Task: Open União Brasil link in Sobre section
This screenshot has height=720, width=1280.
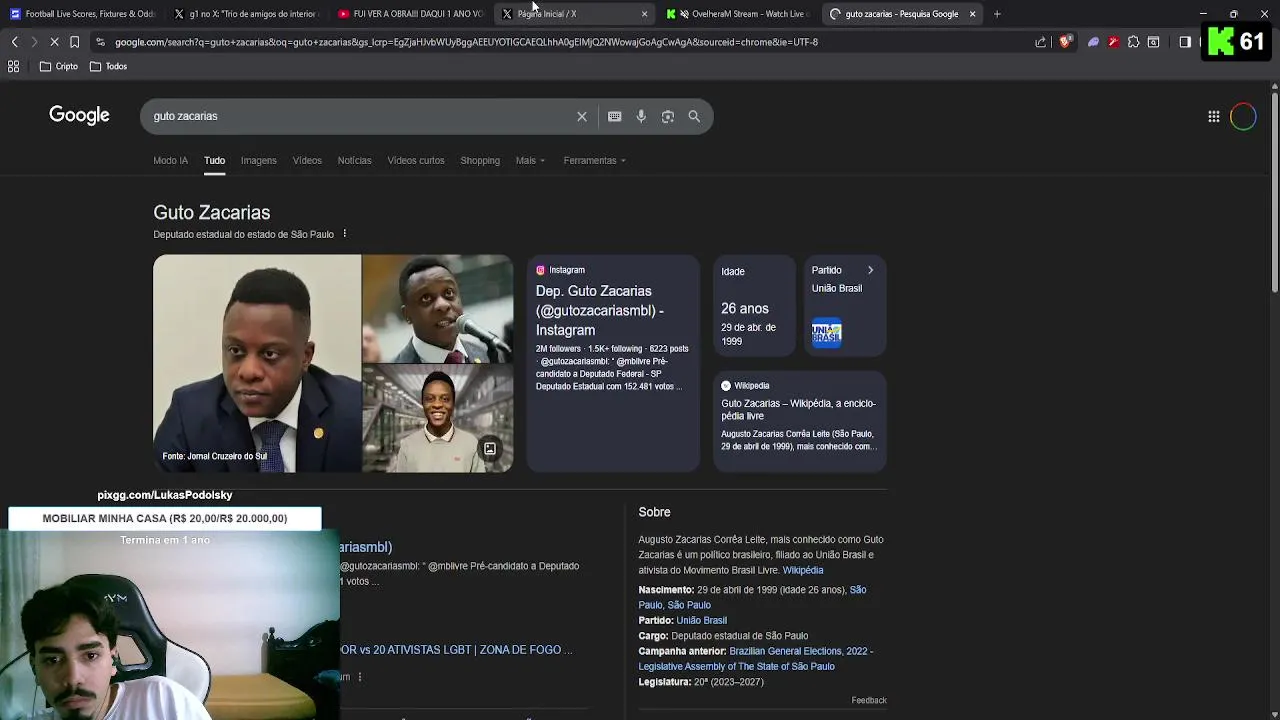Action: click(701, 620)
